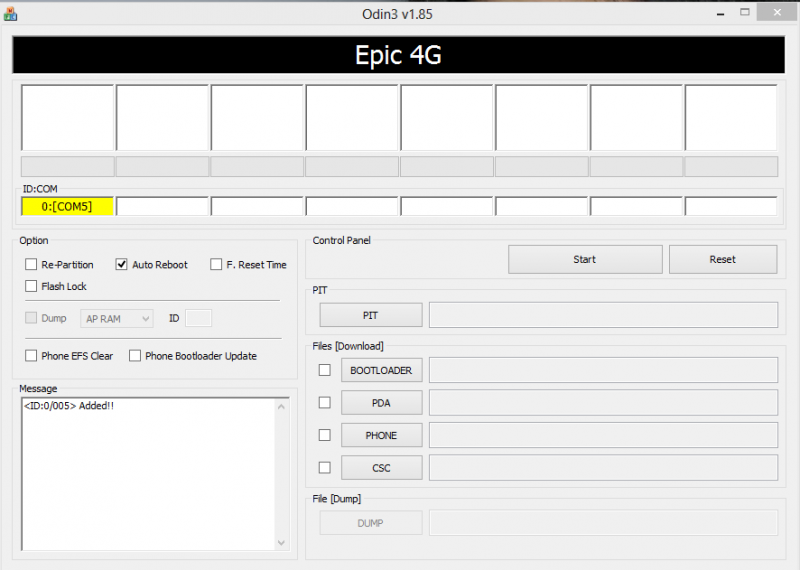This screenshot has width=800, height=570.
Task: Choose a file with BOOTLOADER button
Action: click(x=381, y=370)
